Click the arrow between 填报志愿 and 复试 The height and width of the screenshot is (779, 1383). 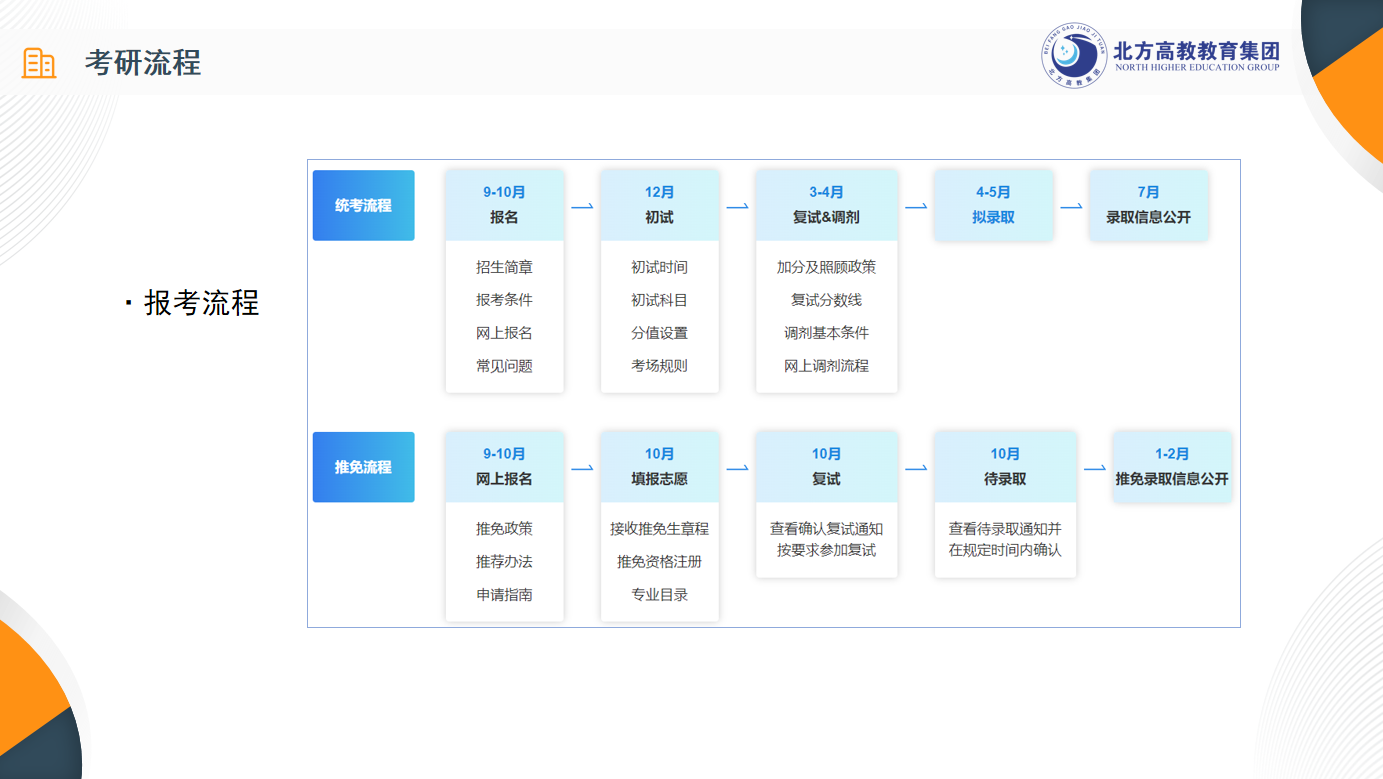tap(737, 468)
